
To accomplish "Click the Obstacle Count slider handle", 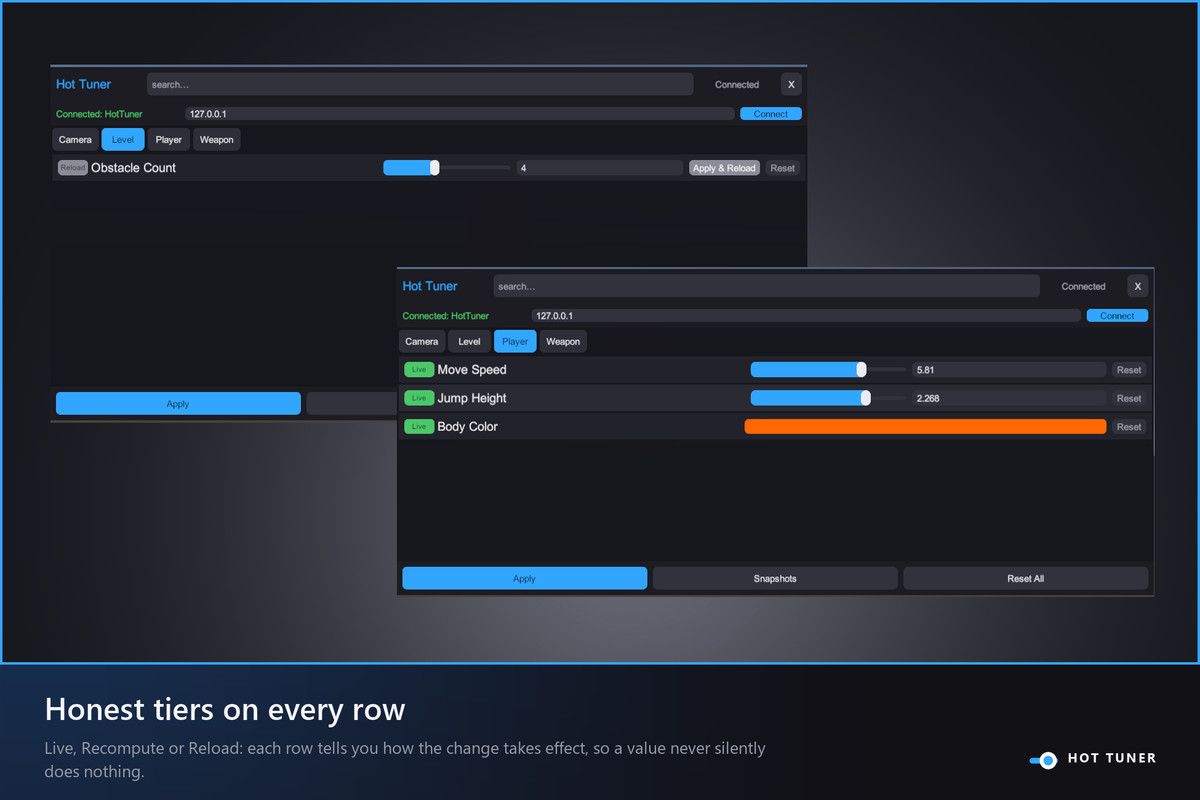I will (x=434, y=168).
